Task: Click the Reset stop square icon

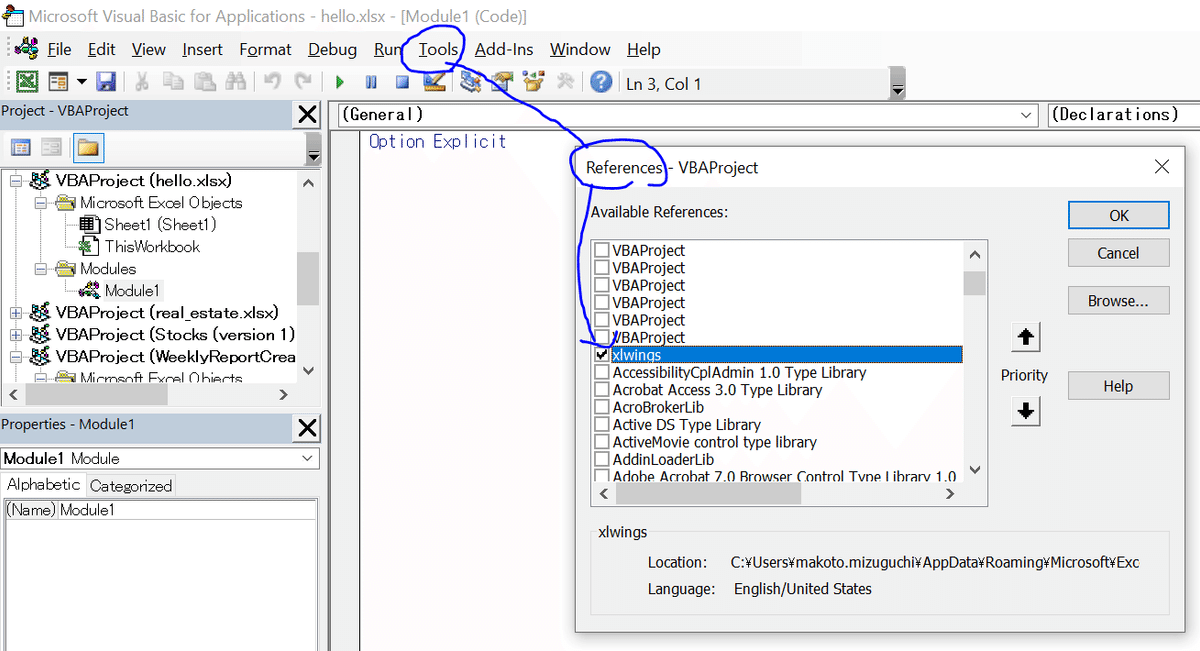Action: (x=402, y=83)
